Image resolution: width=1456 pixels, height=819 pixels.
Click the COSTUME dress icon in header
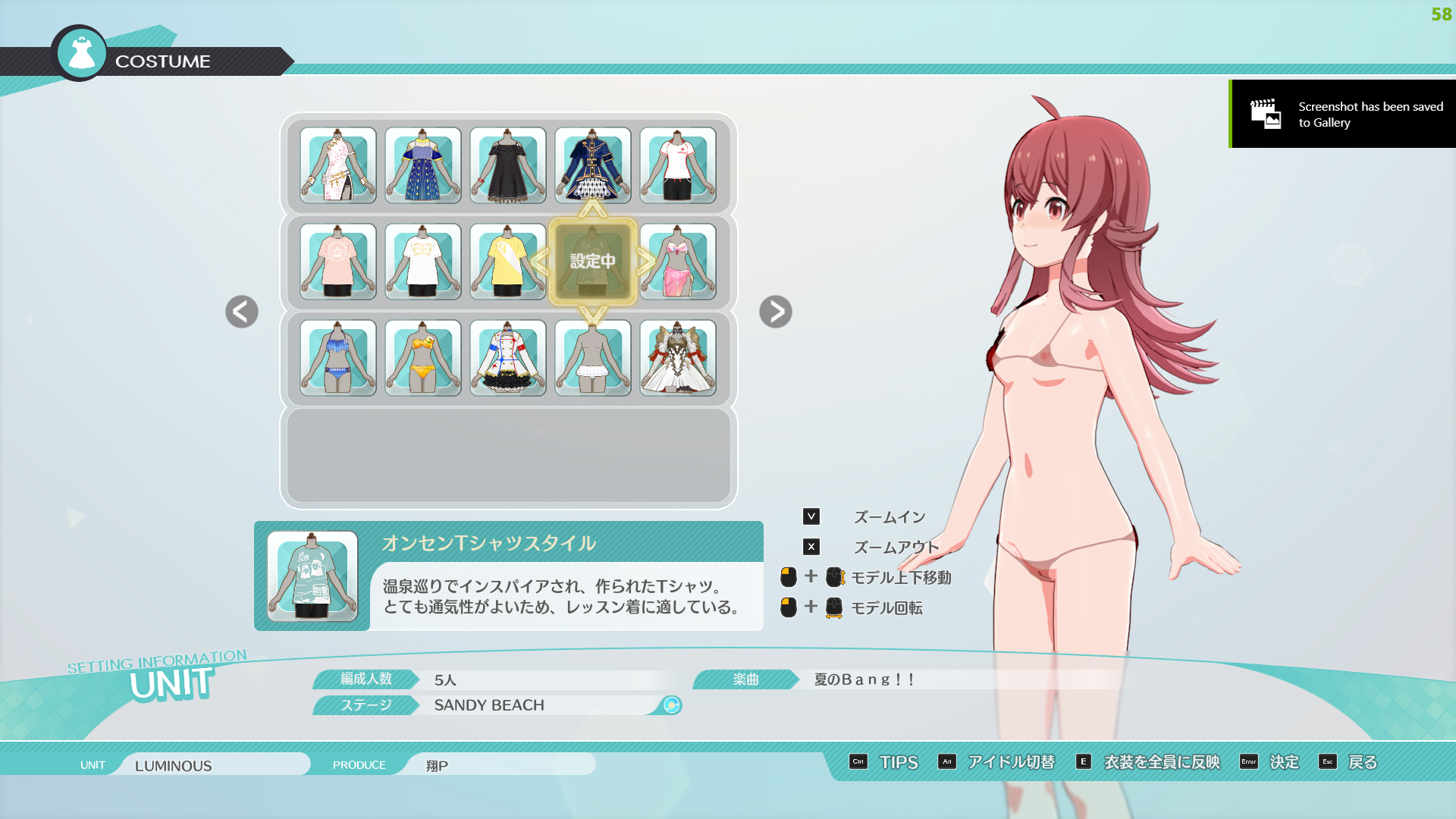pos(80,53)
